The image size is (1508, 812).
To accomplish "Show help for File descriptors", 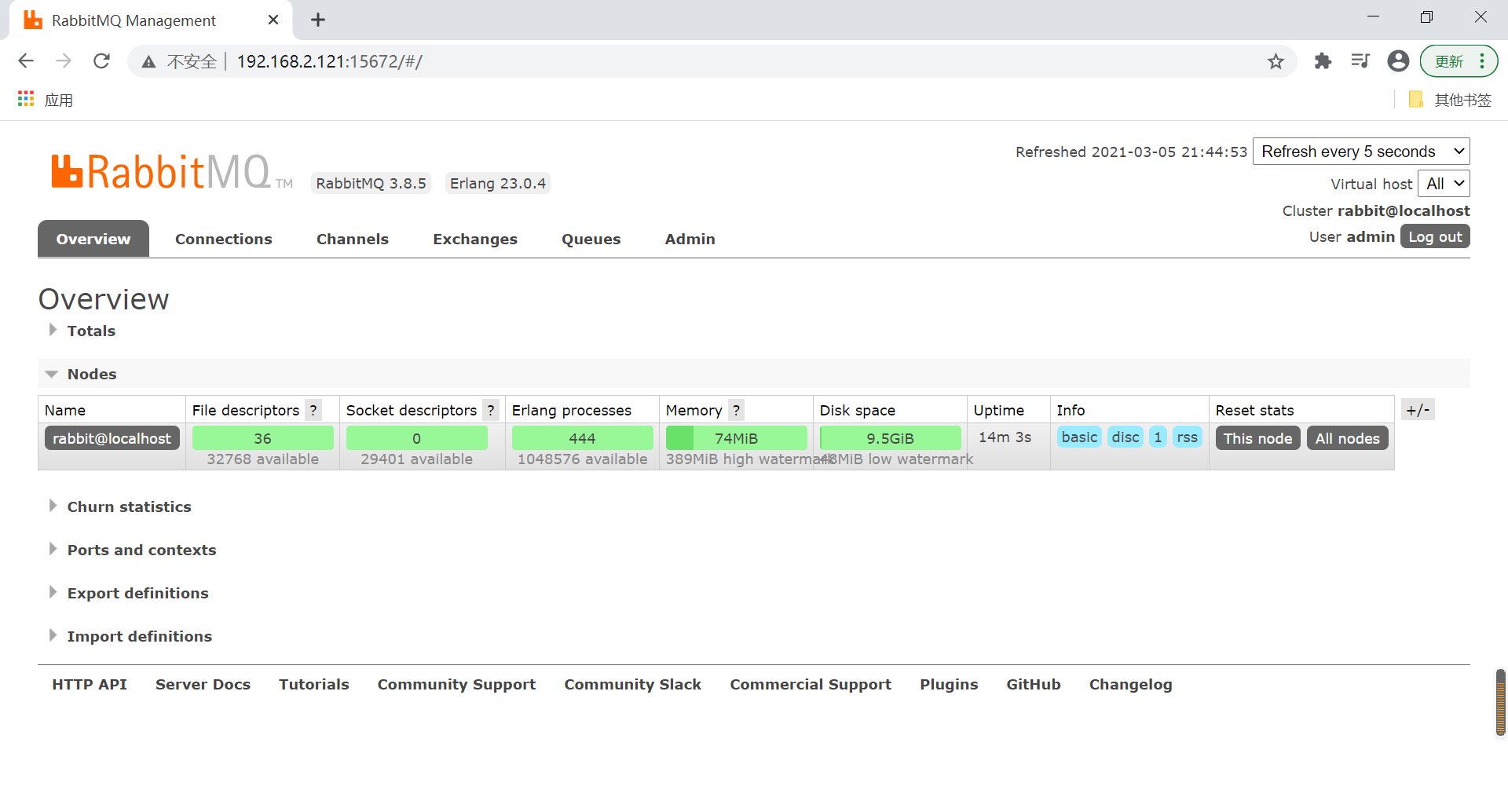I will point(313,410).
